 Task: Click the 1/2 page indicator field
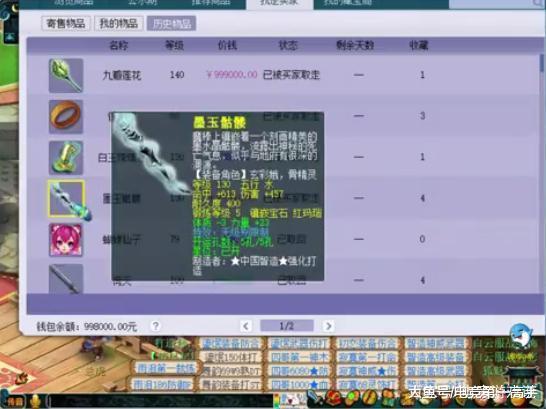click(x=287, y=326)
